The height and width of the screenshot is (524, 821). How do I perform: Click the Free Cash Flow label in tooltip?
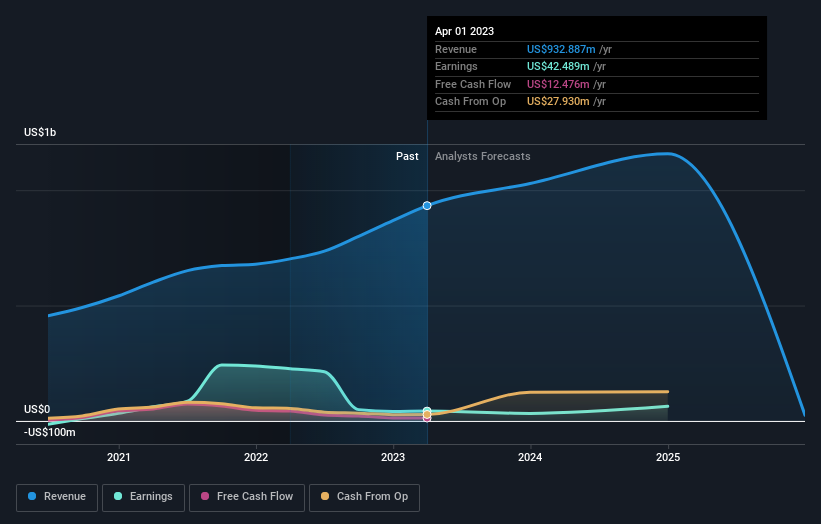click(473, 84)
